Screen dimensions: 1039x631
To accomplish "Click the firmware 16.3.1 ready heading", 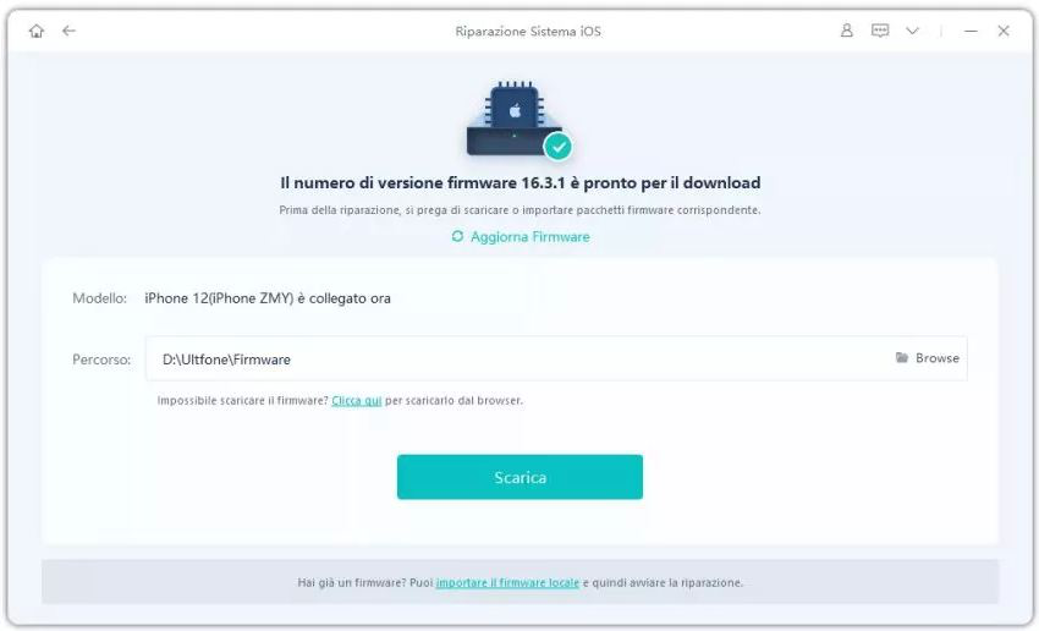I will (520, 183).
